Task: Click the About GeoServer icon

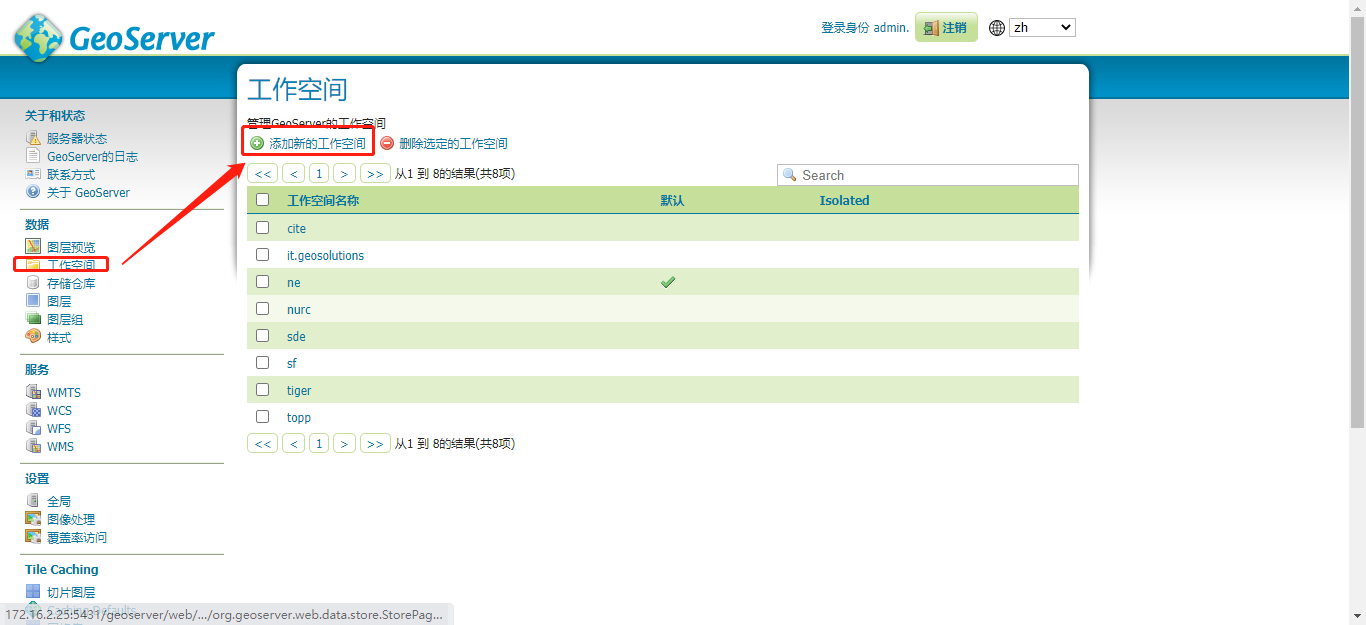Action: coord(33,192)
